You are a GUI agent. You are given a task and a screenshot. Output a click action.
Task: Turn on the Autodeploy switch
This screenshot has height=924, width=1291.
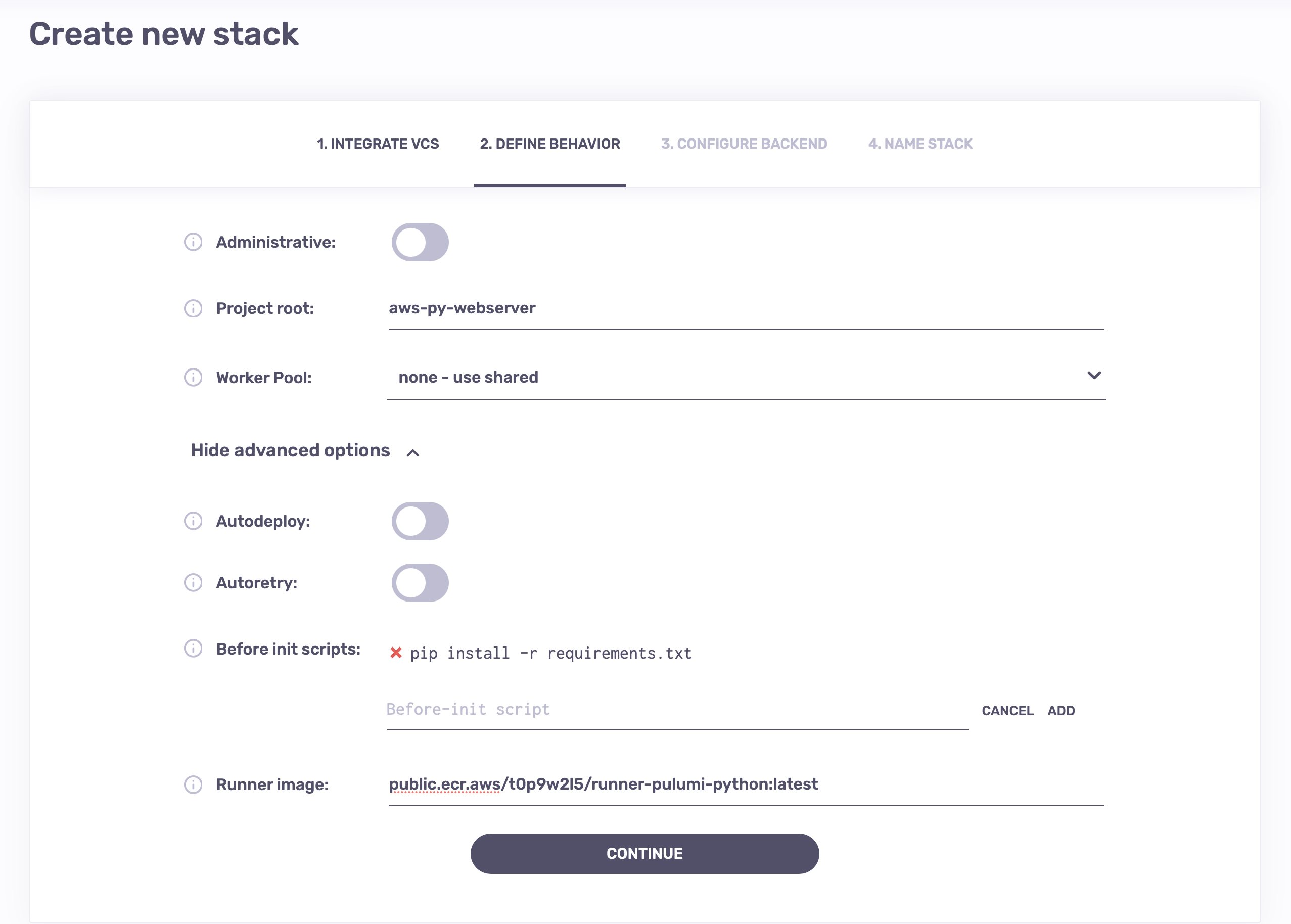click(420, 521)
